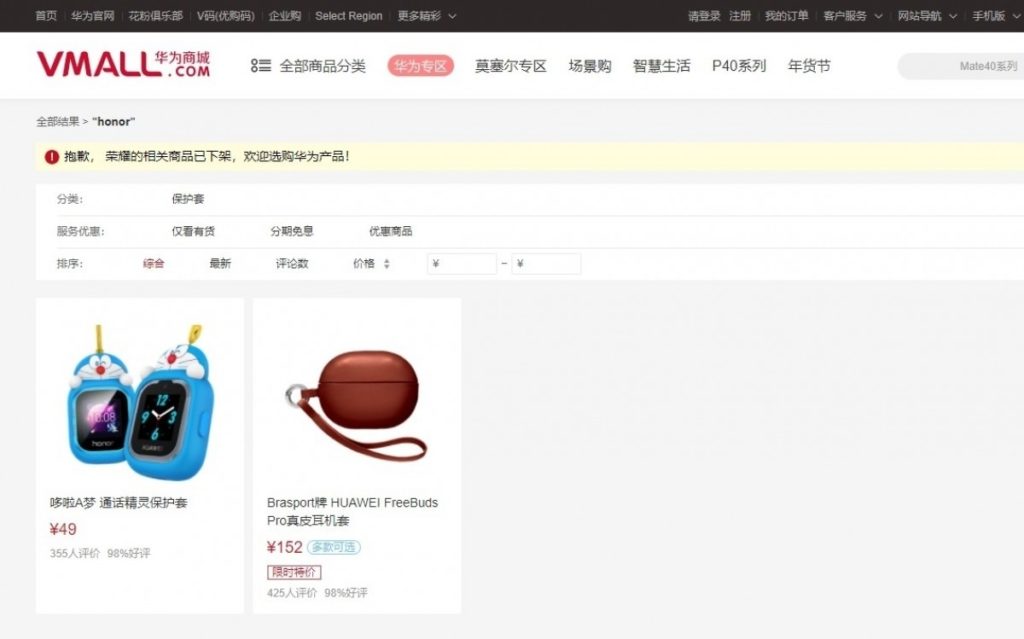Expand the 网站导航 dropdown menu
1024x639 pixels.
pyautogui.click(x=927, y=16)
